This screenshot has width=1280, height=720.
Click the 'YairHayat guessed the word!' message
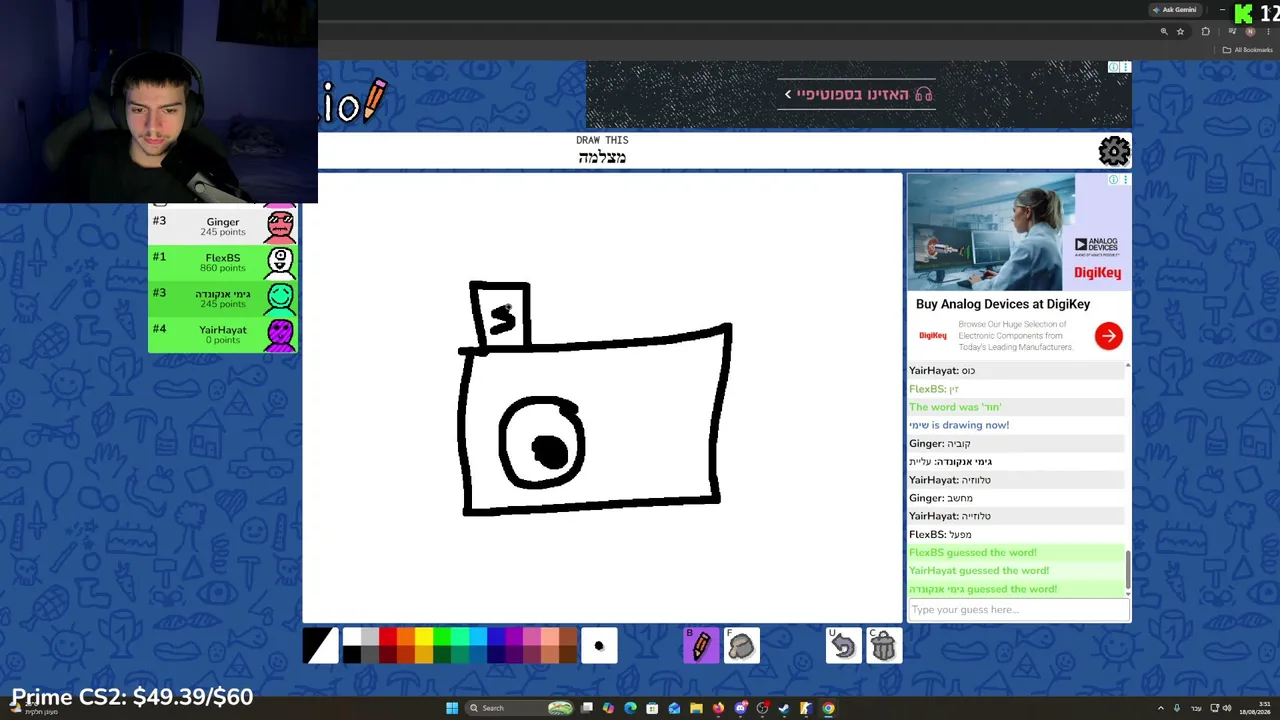coord(979,571)
